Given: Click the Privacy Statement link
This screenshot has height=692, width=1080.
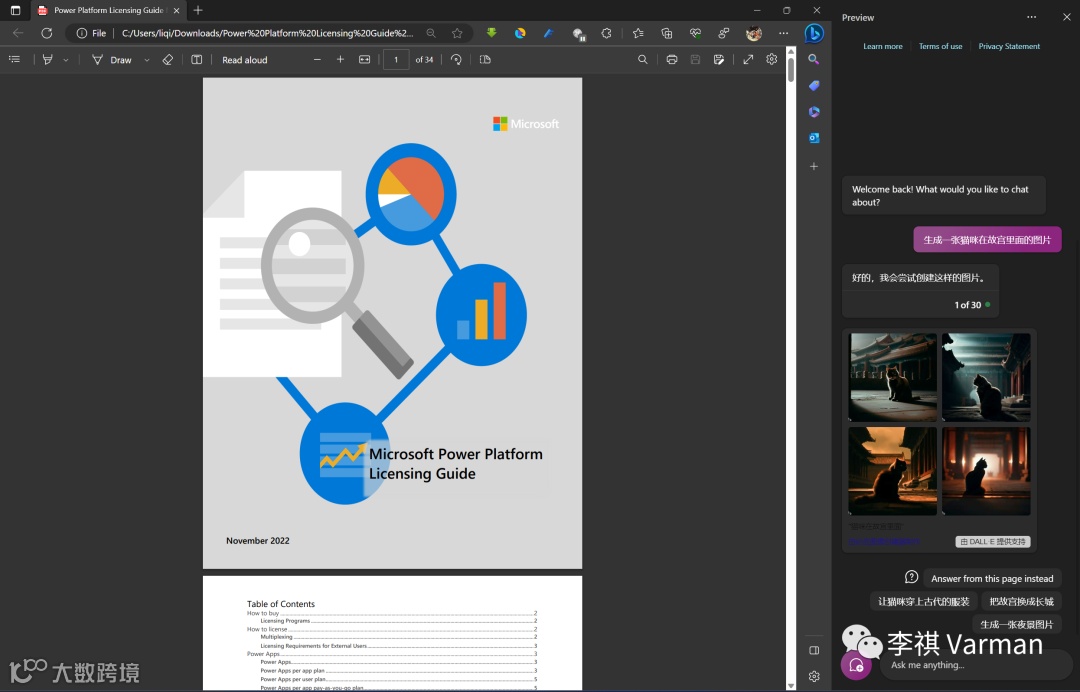Looking at the screenshot, I should pos(1009,46).
